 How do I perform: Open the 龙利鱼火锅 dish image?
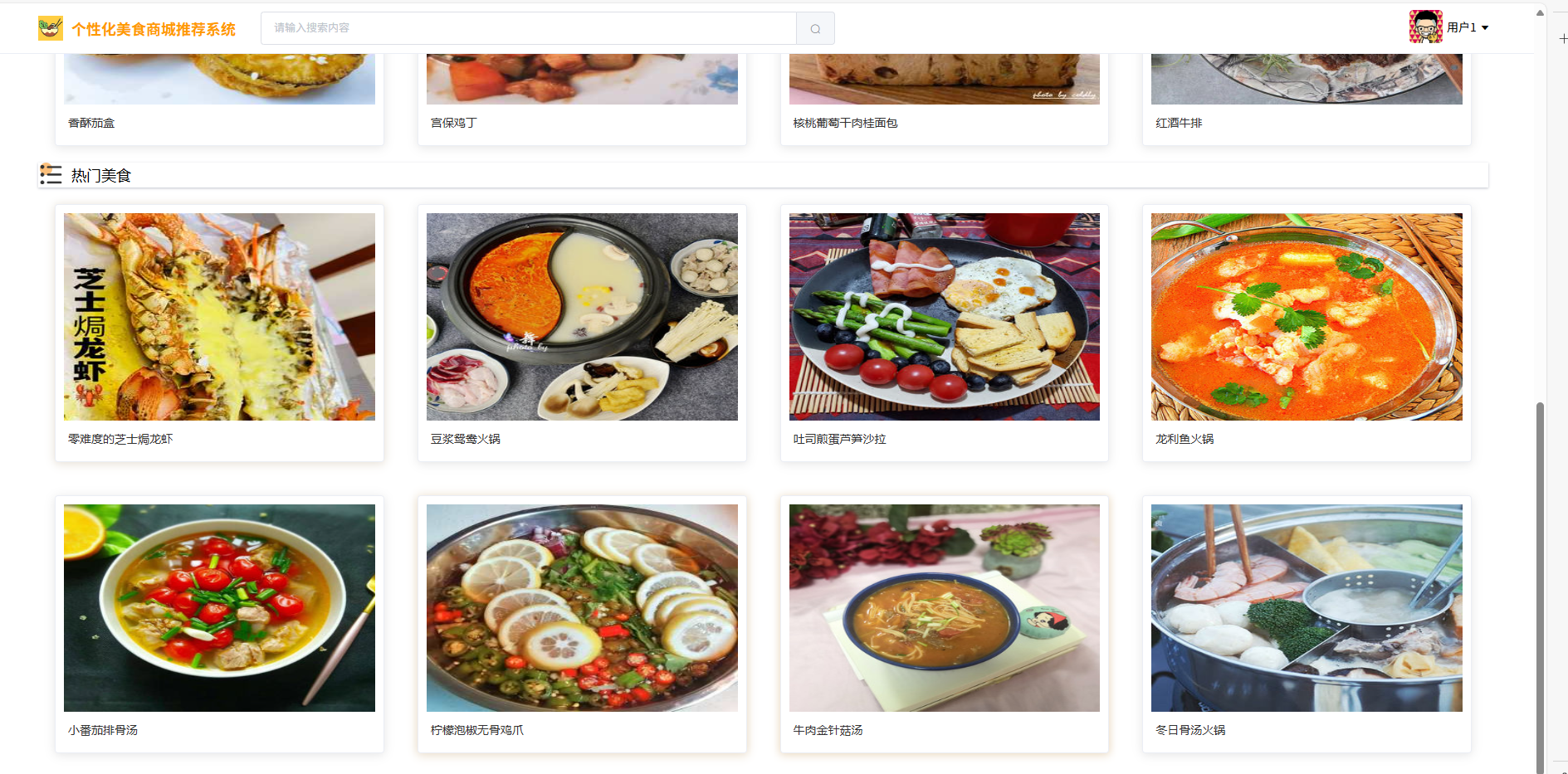[x=1307, y=317]
